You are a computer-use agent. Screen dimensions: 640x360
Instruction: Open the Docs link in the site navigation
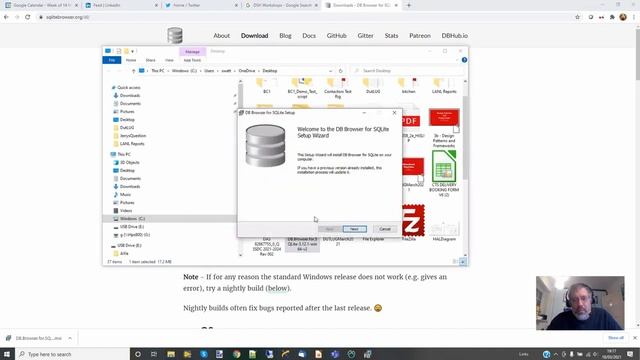click(x=309, y=36)
